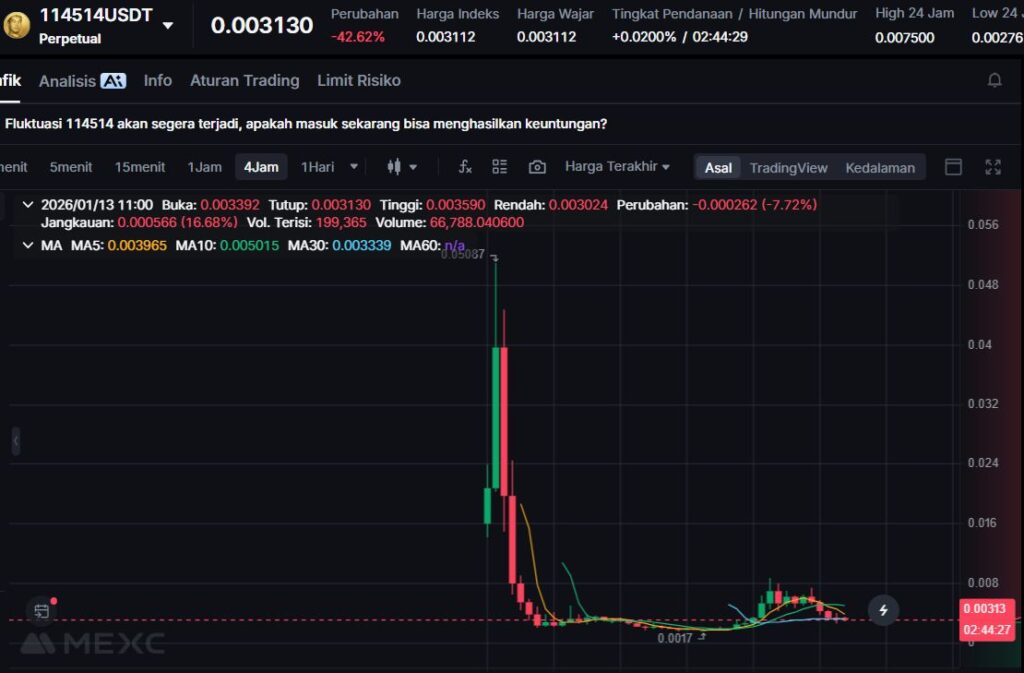Switch to the Limit Risiko tab

(358, 81)
